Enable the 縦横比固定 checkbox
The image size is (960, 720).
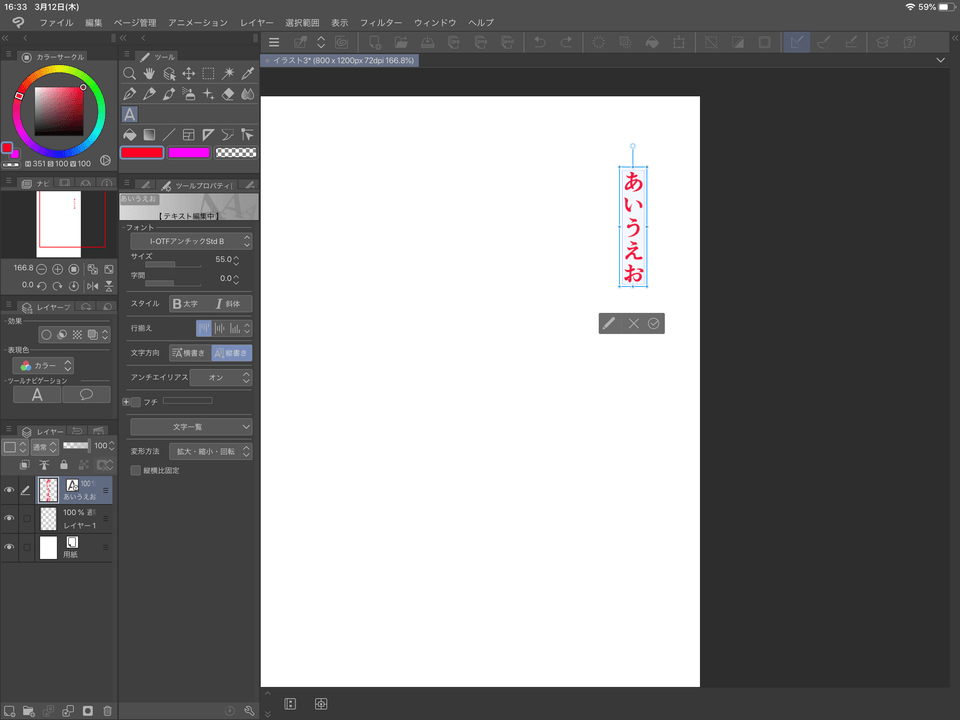pos(136,470)
